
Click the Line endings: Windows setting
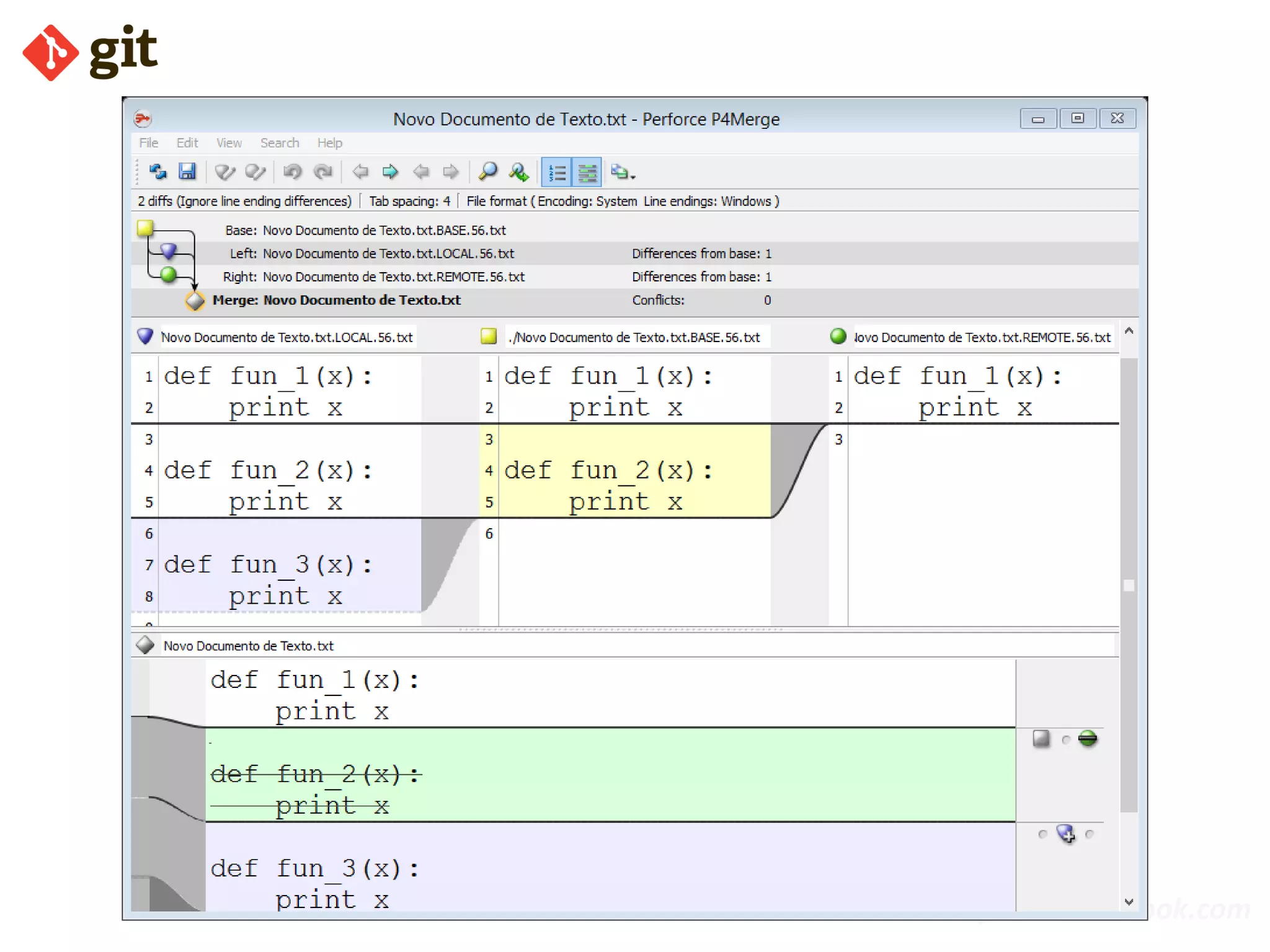tap(707, 201)
